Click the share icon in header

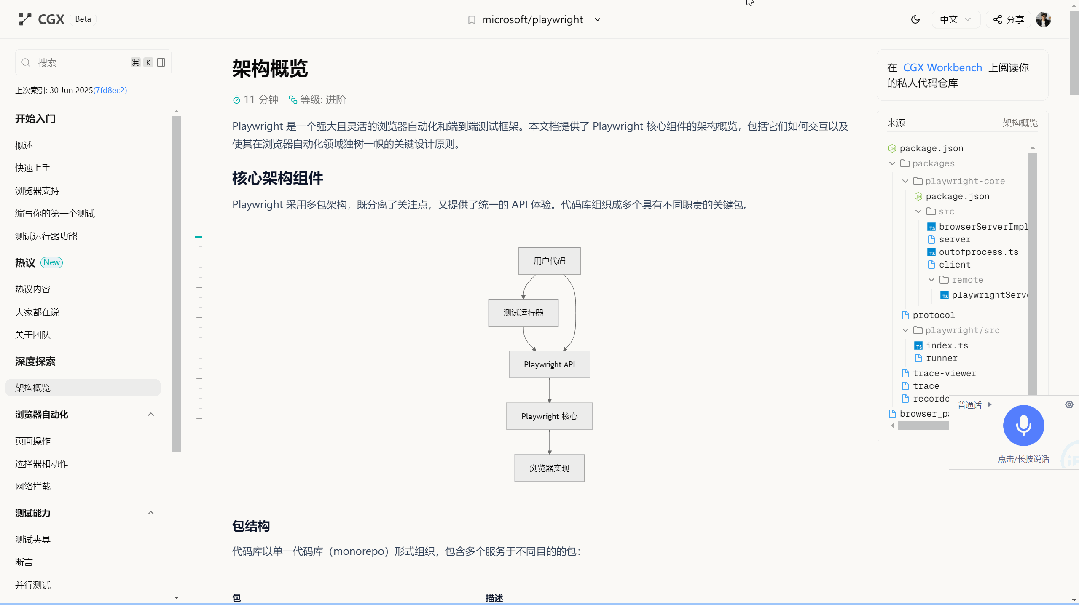click(997, 19)
